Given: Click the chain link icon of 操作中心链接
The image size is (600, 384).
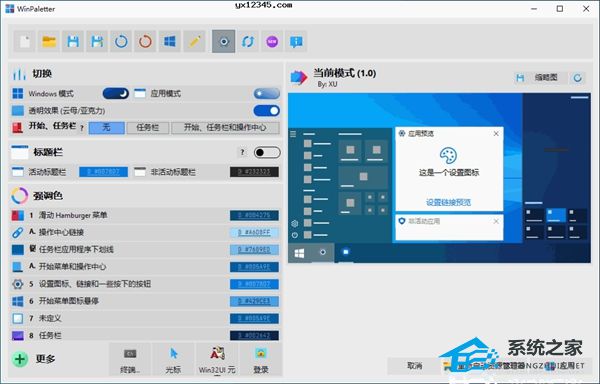Looking at the screenshot, I should (18, 233).
